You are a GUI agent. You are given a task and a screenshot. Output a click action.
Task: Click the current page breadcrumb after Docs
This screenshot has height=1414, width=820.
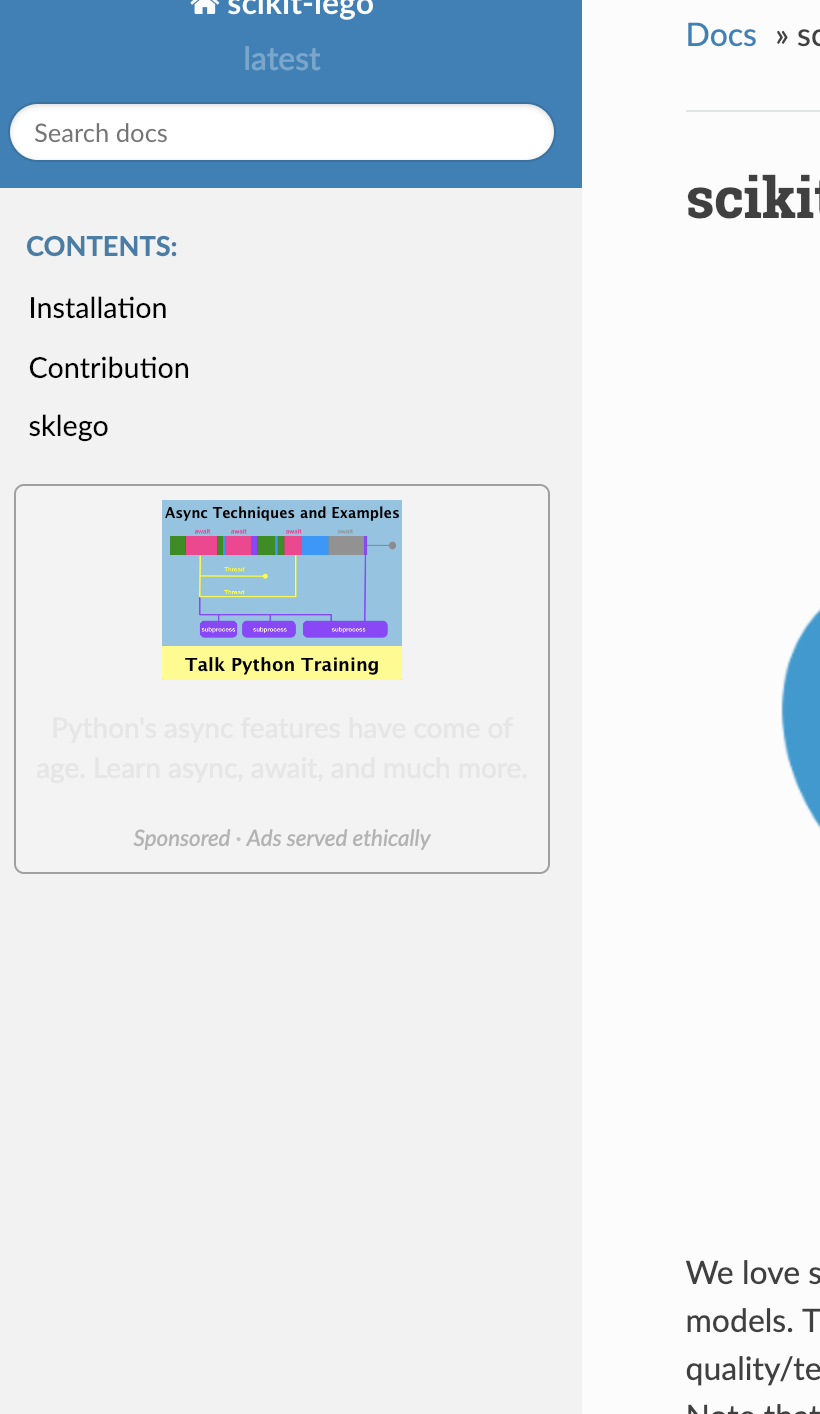click(808, 36)
